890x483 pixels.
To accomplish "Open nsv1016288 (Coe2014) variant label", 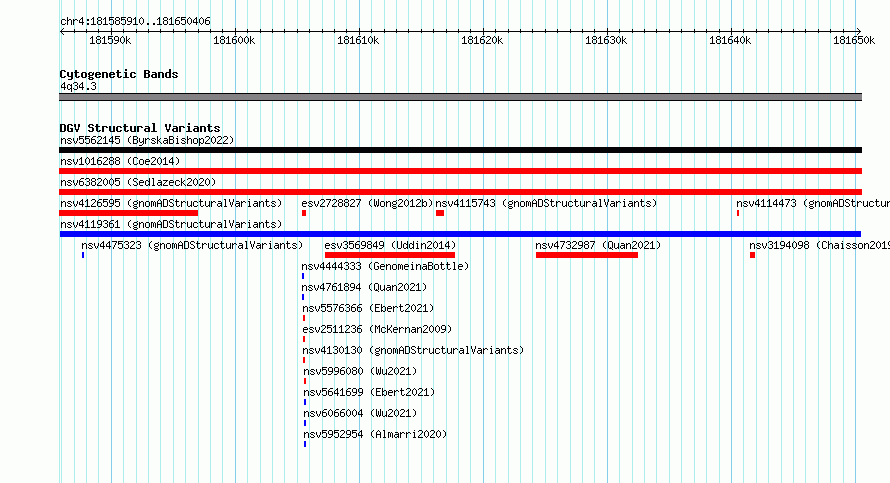I will [120, 161].
